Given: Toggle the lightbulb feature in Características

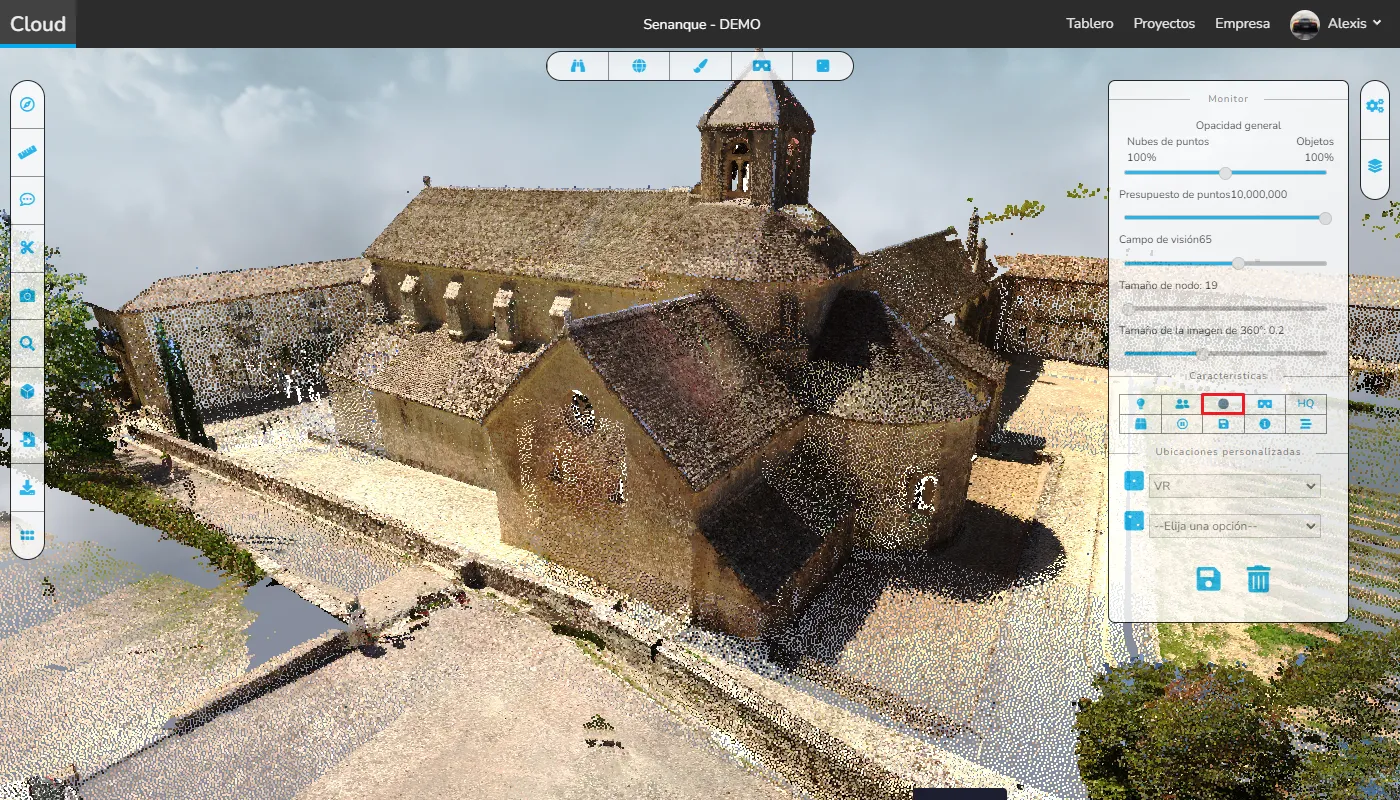Looking at the screenshot, I should pyautogui.click(x=1140, y=403).
